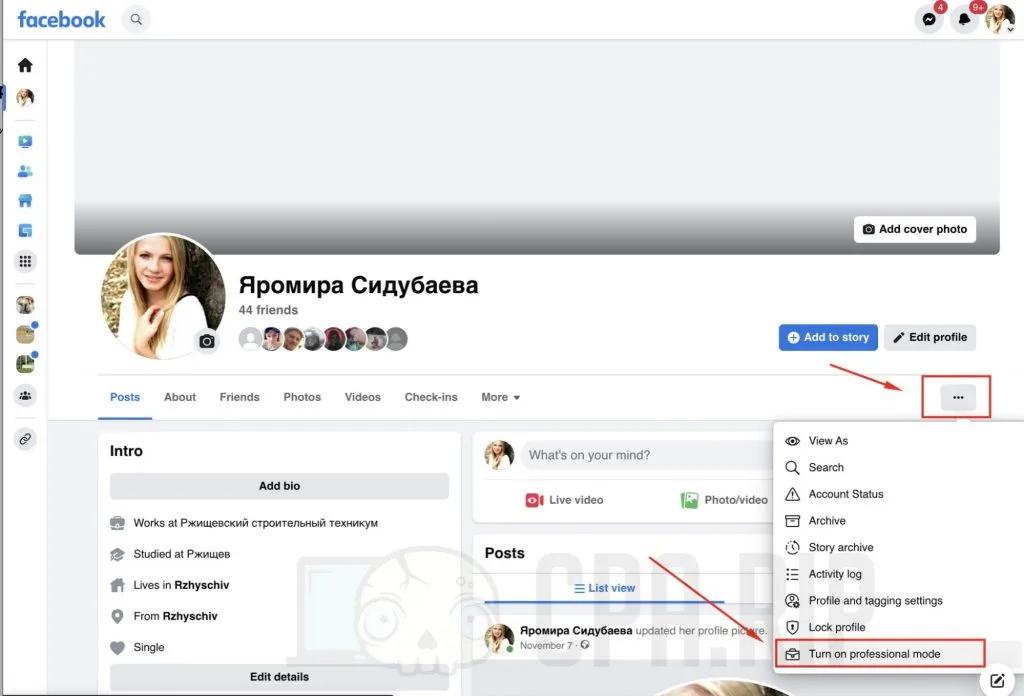Image resolution: width=1024 pixels, height=696 pixels.
Task: Click Add to story button
Action: coord(827,338)
